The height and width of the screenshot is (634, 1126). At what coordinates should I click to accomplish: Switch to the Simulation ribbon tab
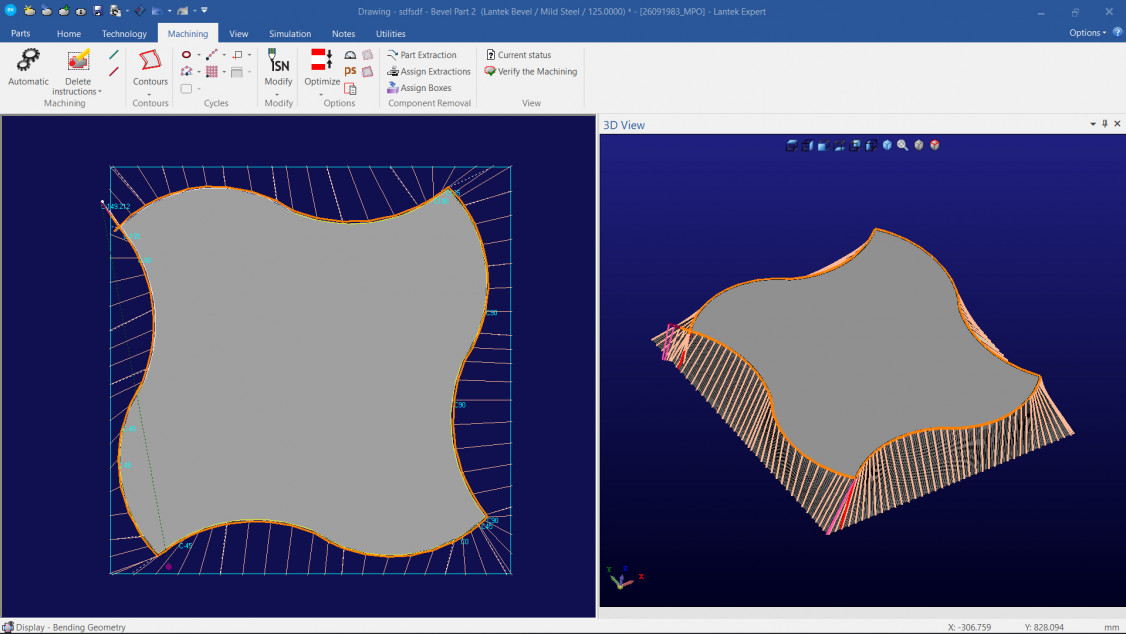pos(290,34)
